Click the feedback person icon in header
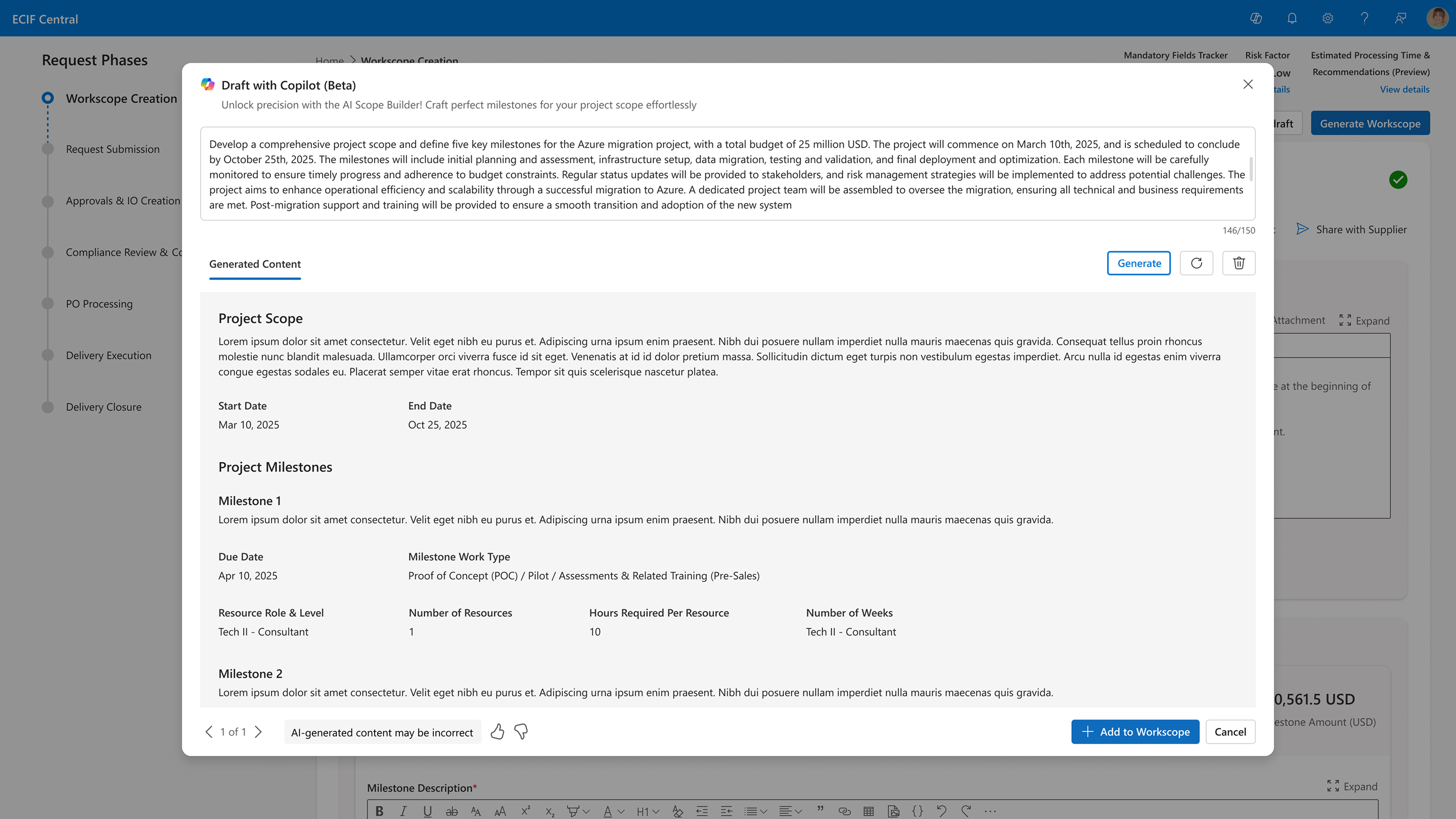1456x819 pixels. click(1400, 19)
